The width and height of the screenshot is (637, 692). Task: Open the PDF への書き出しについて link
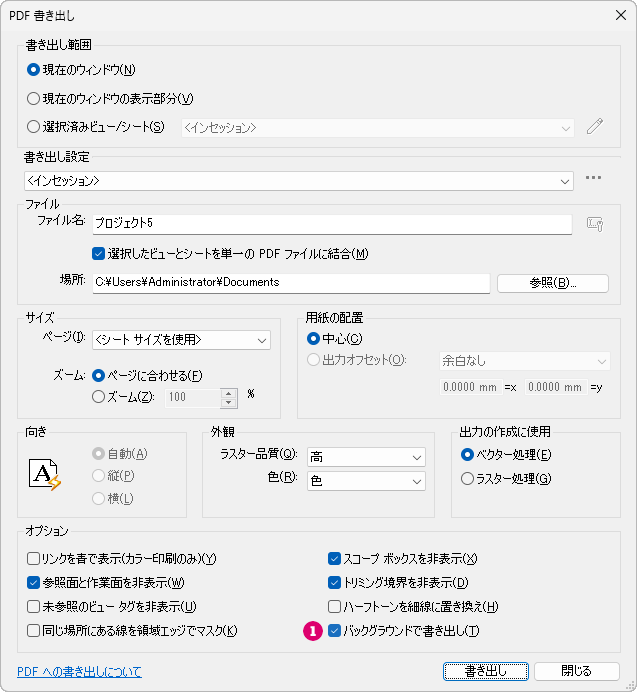(79, 672)
